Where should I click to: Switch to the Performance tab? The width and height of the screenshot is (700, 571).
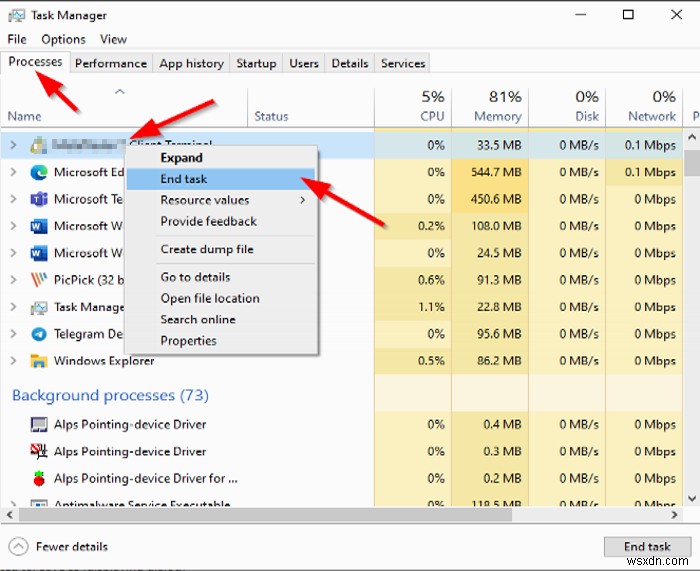(x=111, y=63)
